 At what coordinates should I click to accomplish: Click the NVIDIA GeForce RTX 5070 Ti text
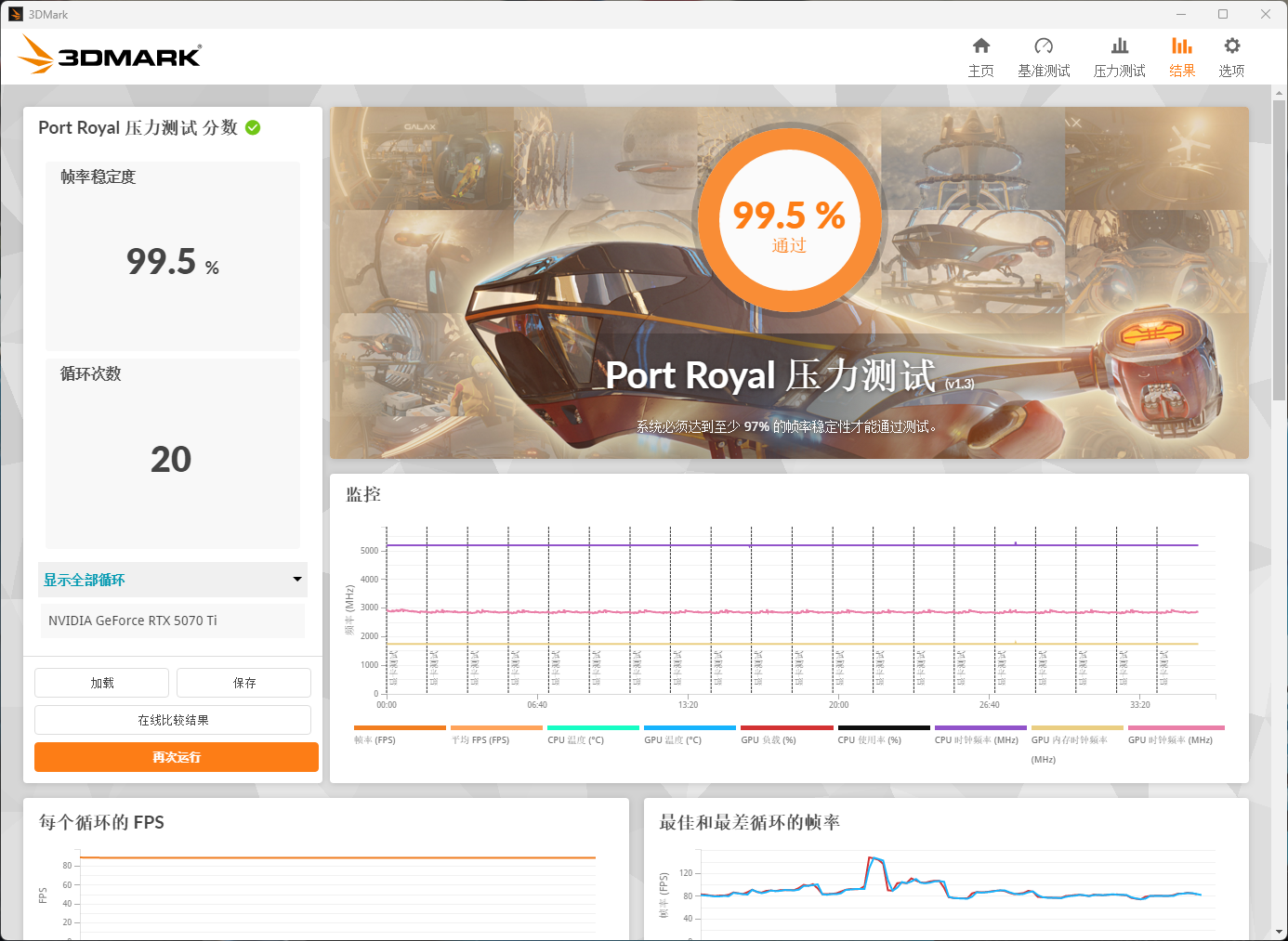(x=133, y=621)
